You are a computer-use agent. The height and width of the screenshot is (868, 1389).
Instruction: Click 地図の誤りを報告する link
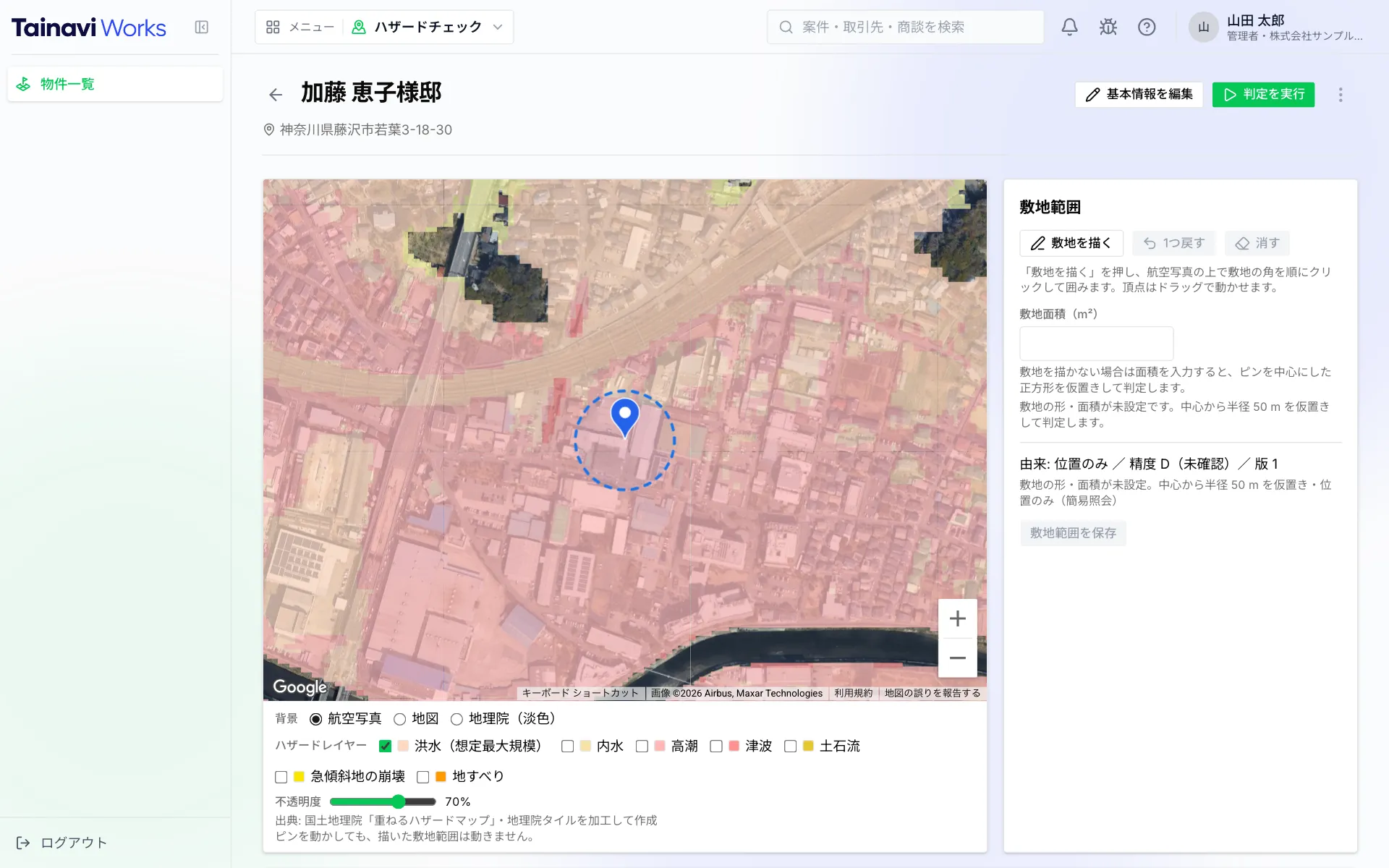[x=932, y=693]
